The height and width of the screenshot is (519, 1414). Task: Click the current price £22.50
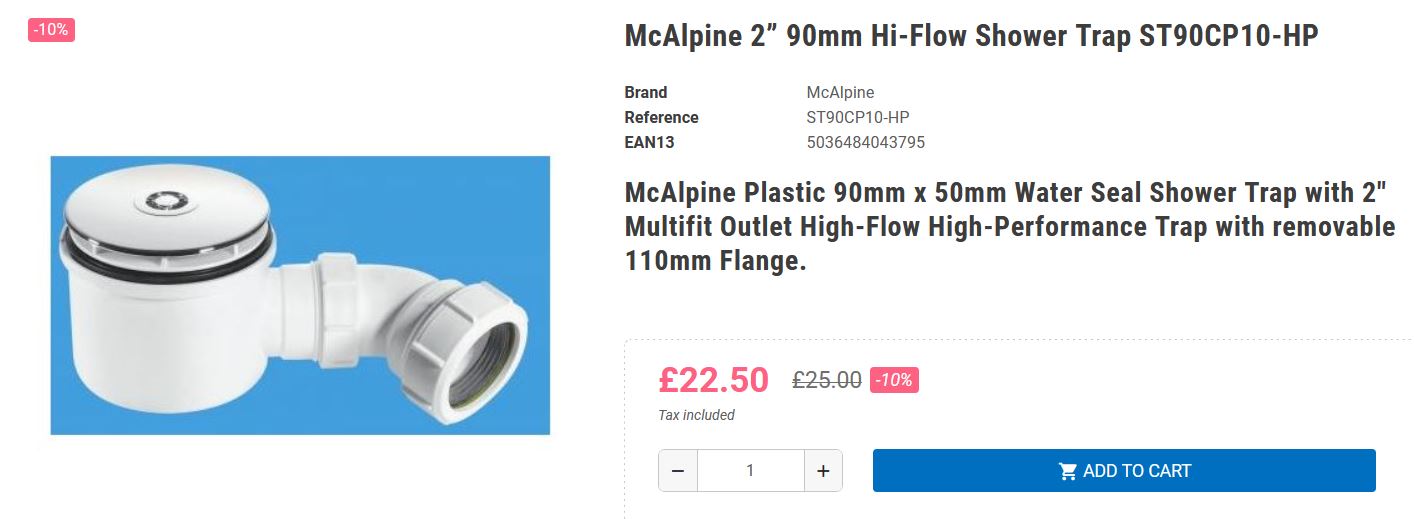coord(713,380)
